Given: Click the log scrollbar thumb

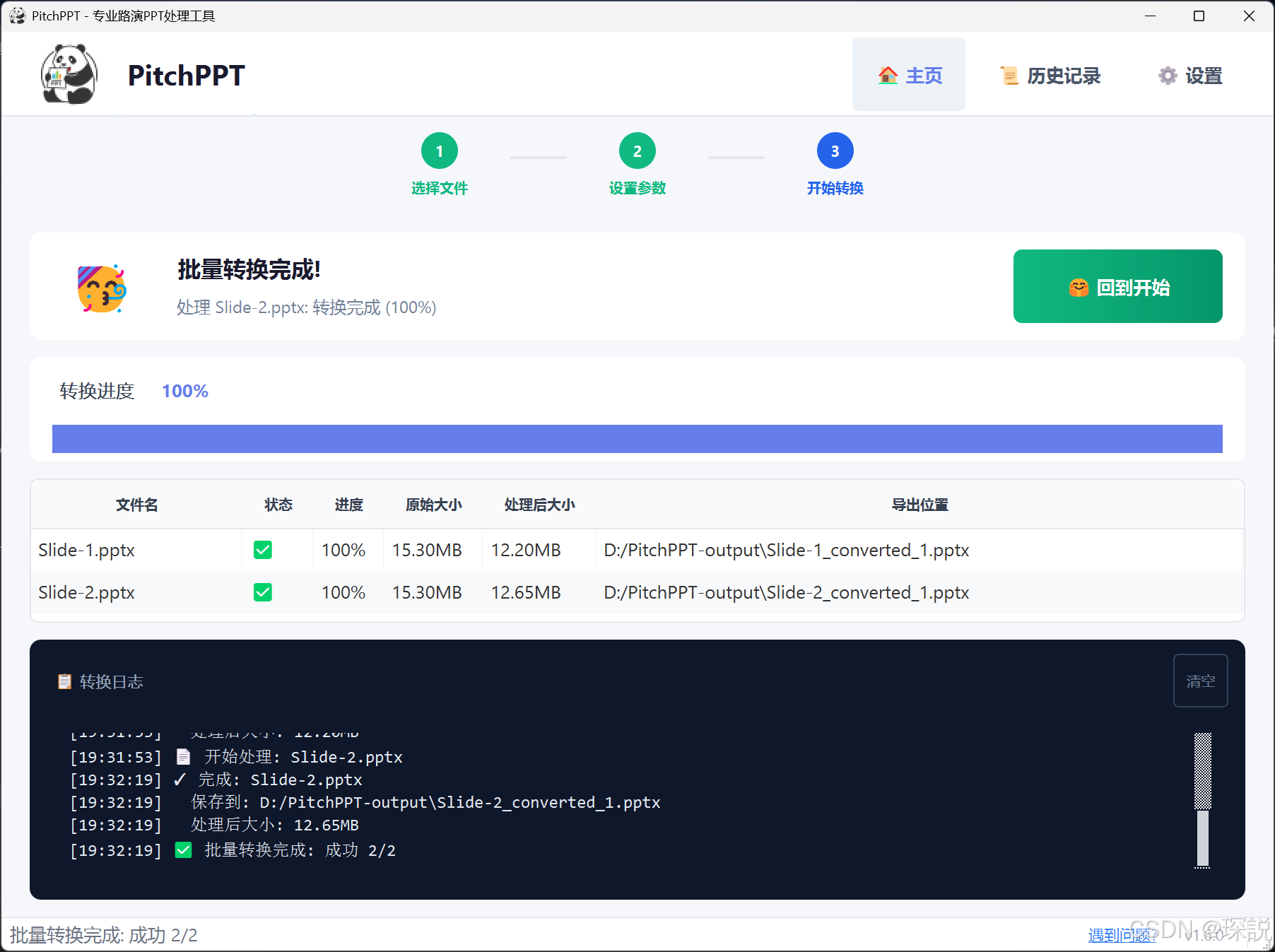Looking at the screenshot, I should pos(1202,839).
